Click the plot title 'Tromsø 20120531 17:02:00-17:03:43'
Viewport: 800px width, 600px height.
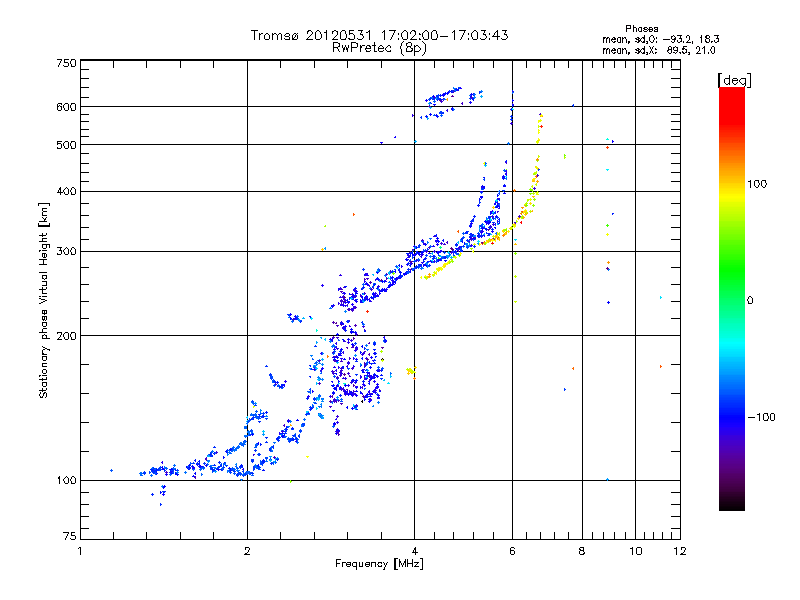pos(380,35)
